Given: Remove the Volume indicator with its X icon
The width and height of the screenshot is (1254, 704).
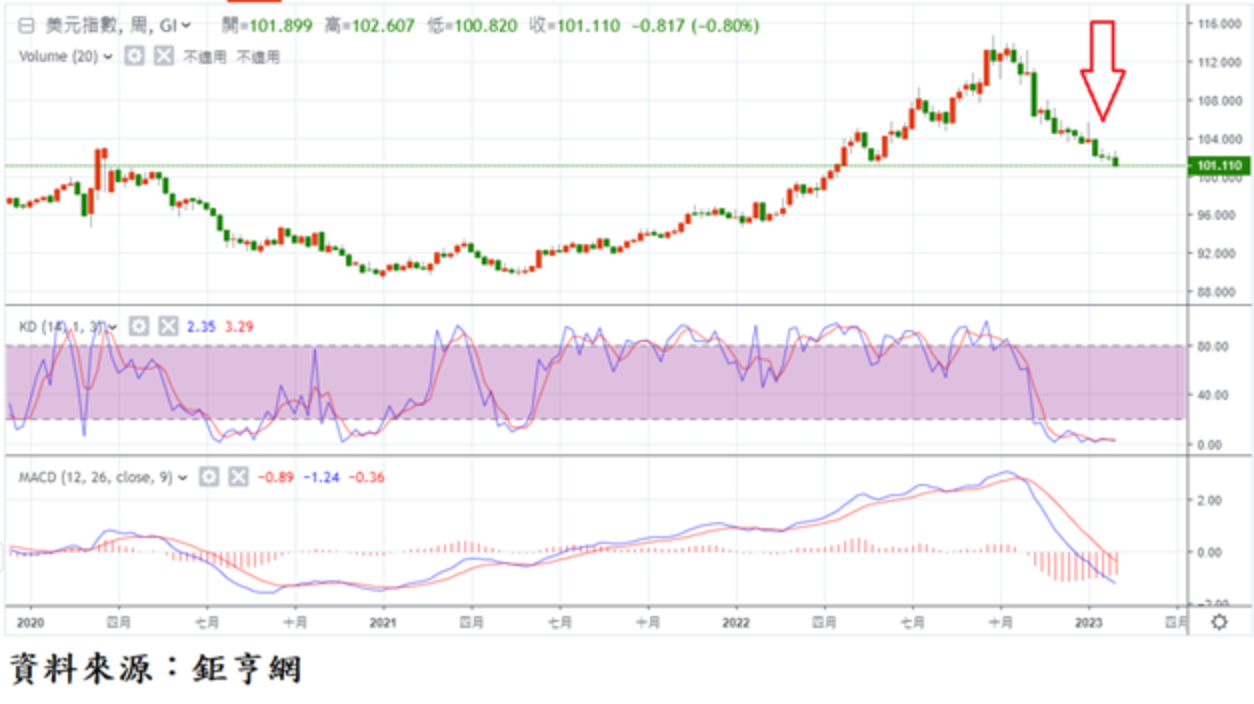Looking at the screenshot, I should (164, 57).
